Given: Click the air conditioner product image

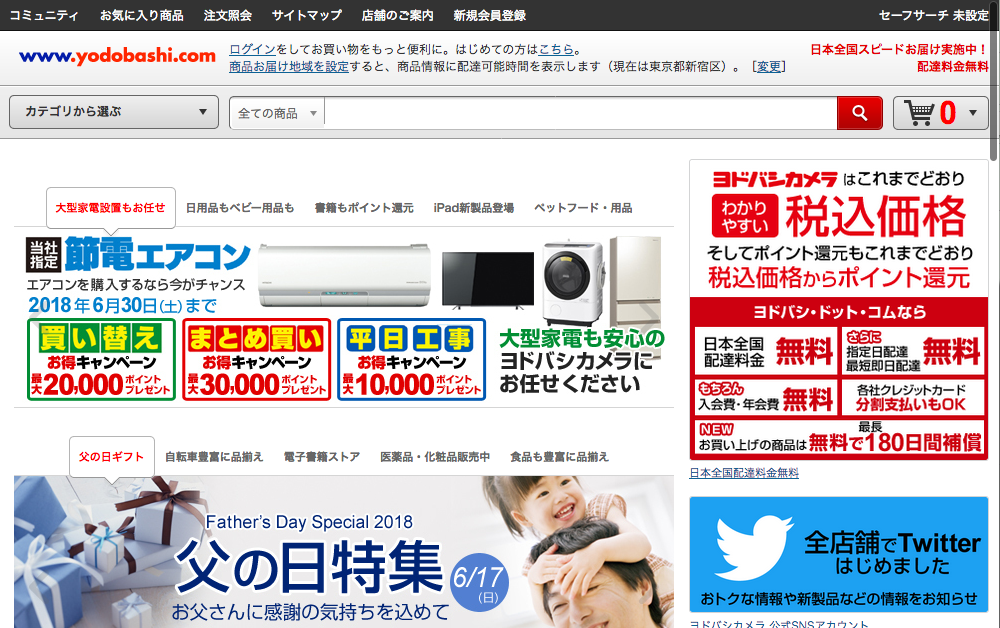Looking at the screenshot, I should coord(344,275).
